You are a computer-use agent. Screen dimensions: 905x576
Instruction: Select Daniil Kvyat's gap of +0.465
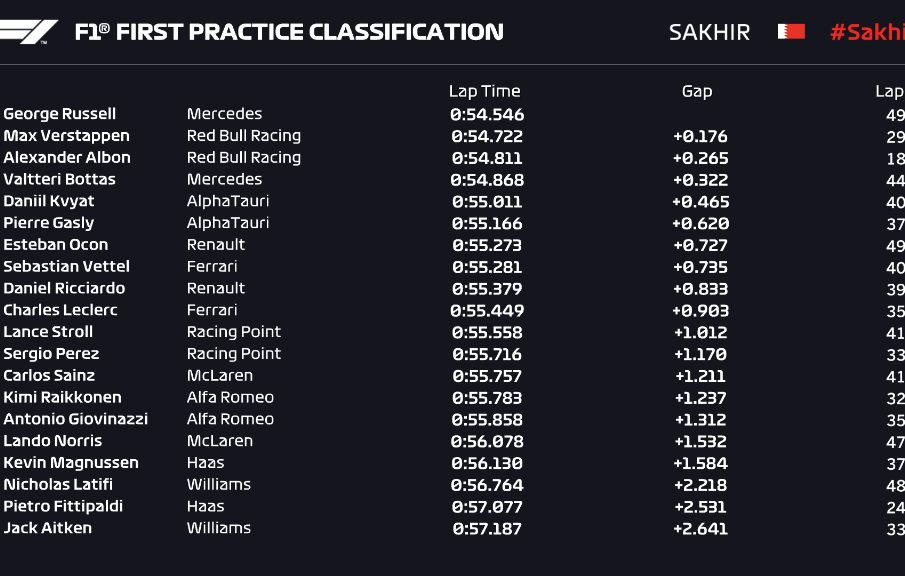point(700,202)
